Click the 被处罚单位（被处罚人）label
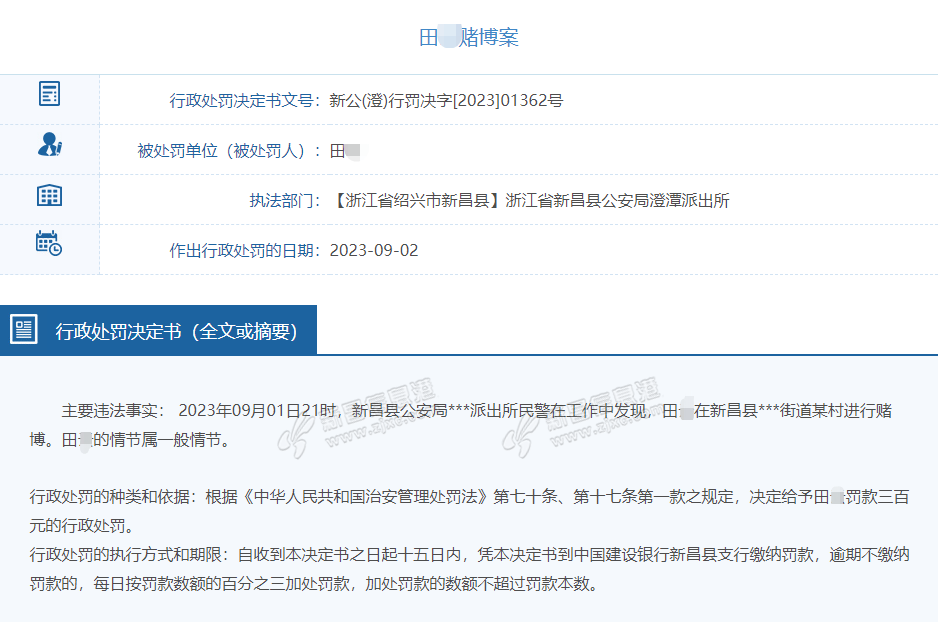This screenshot has width=944, height=622. (x=228, y=151)
